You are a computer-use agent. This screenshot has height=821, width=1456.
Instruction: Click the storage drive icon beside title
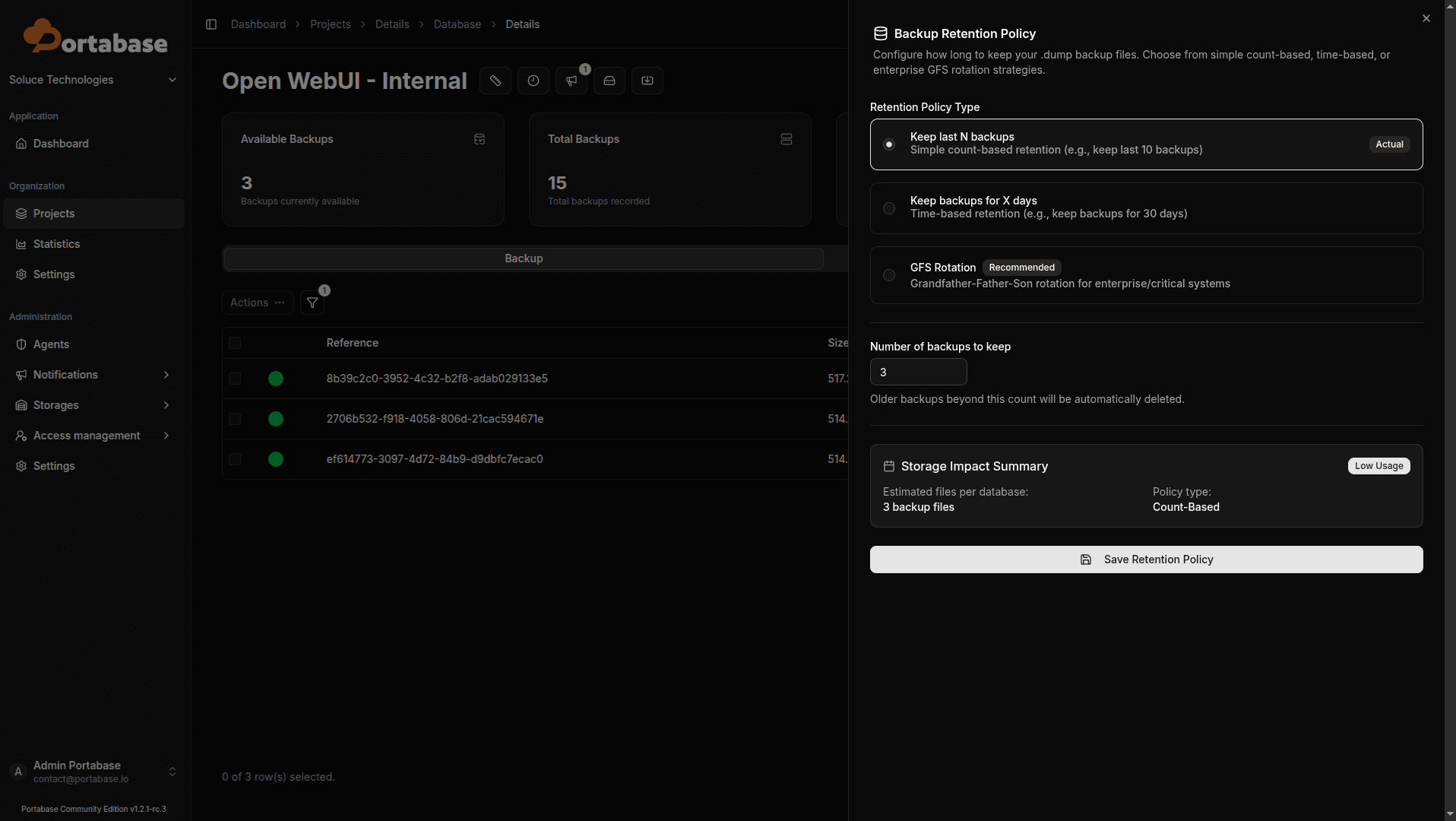[x=609, y=81]
